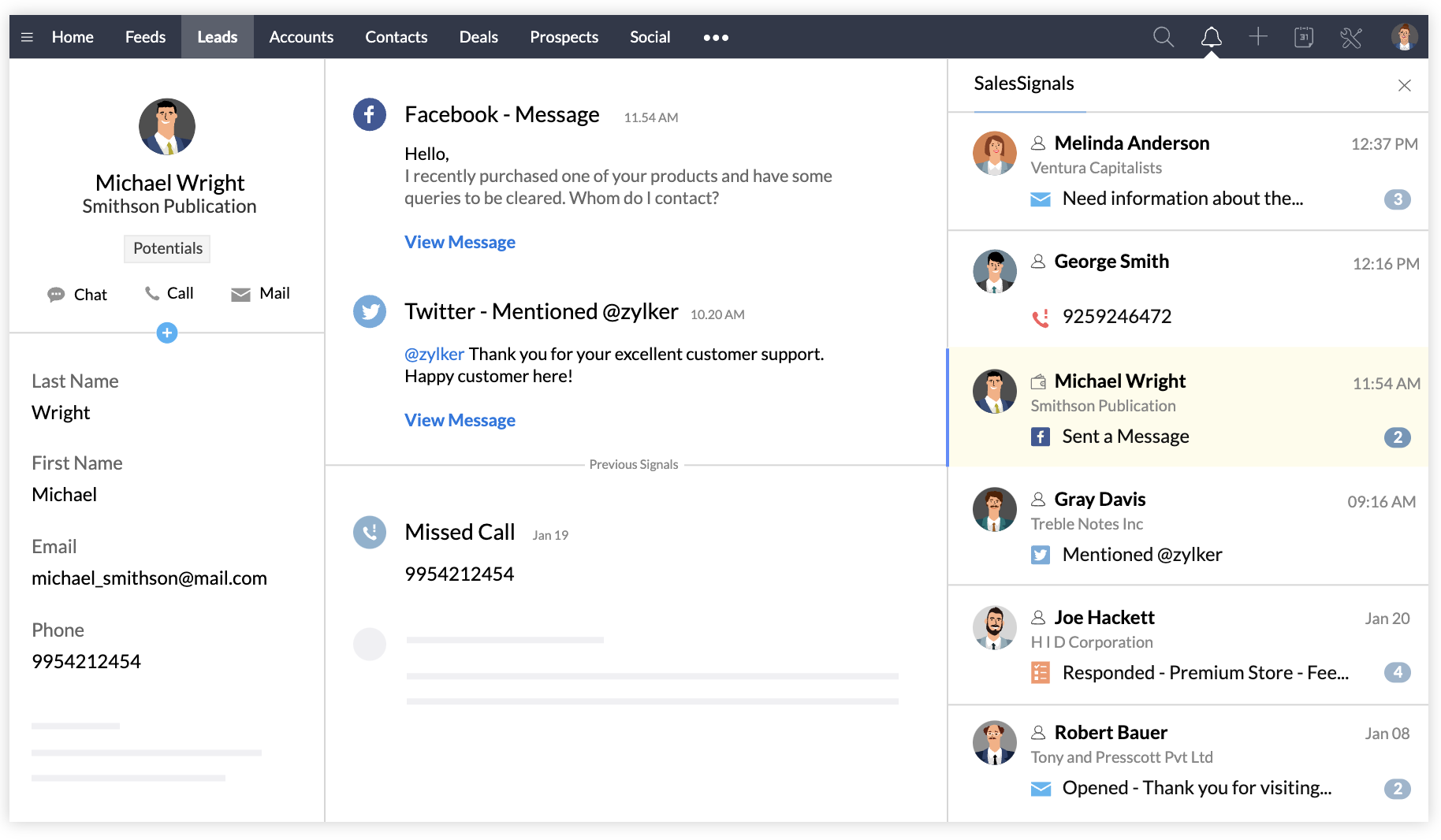Open the calendar icon in top bar
The width and height of the screenshot is (1441, 840).
point(1304,37)
